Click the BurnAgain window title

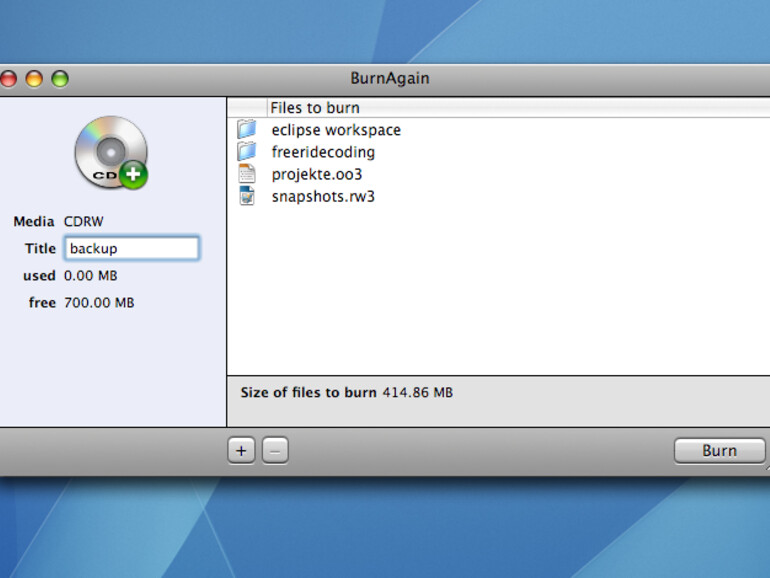(390, 79)
